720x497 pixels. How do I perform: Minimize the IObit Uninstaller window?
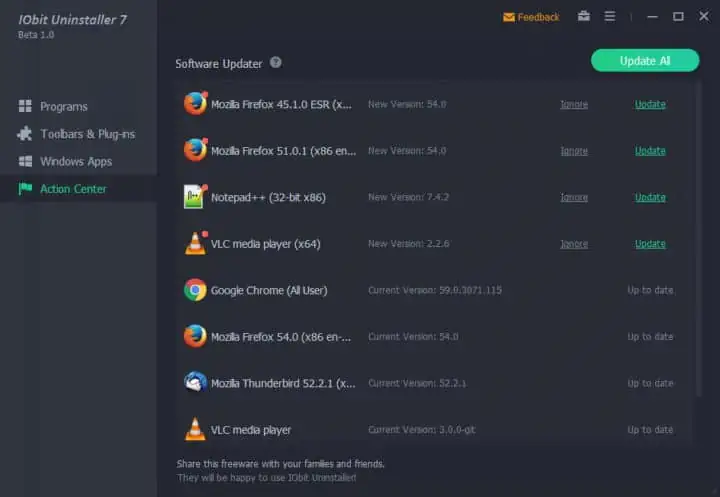tap(652, 17)
